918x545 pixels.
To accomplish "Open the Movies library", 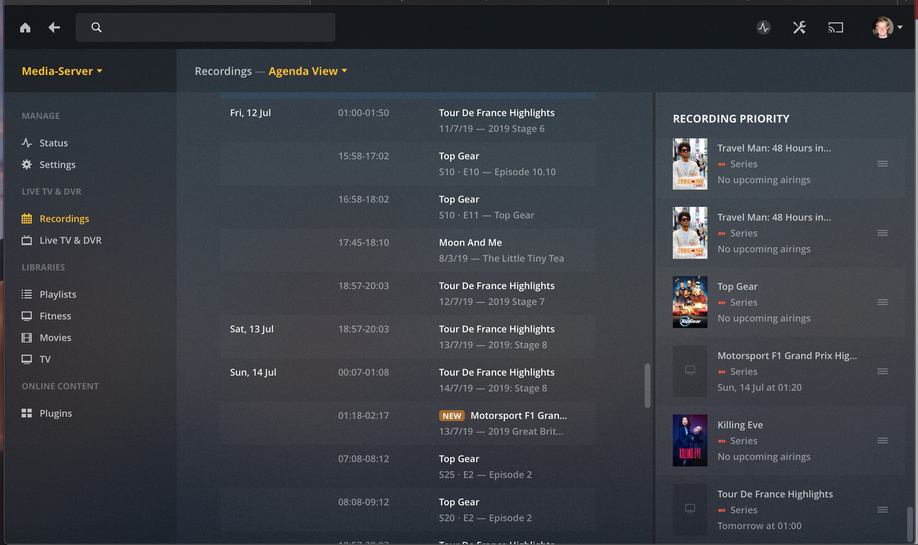I will click(x=55, y=337).
